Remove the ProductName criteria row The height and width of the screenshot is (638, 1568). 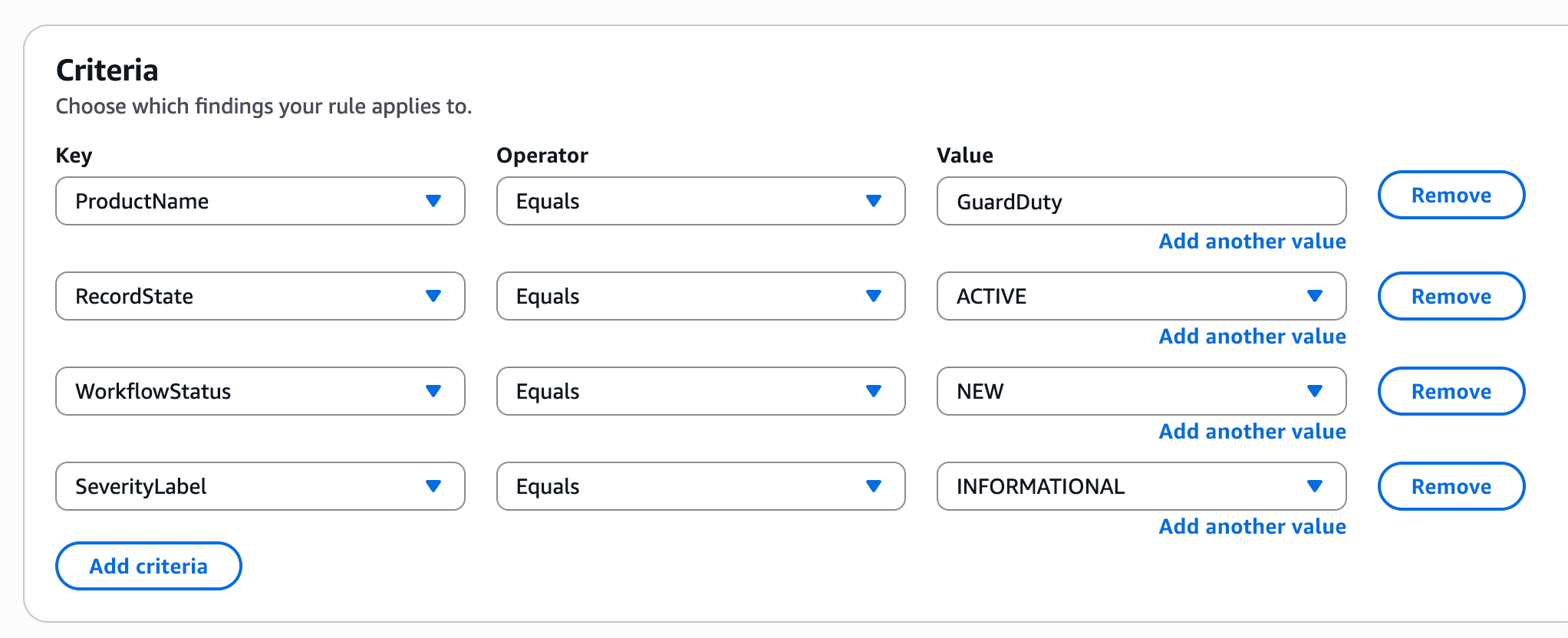1451,195
